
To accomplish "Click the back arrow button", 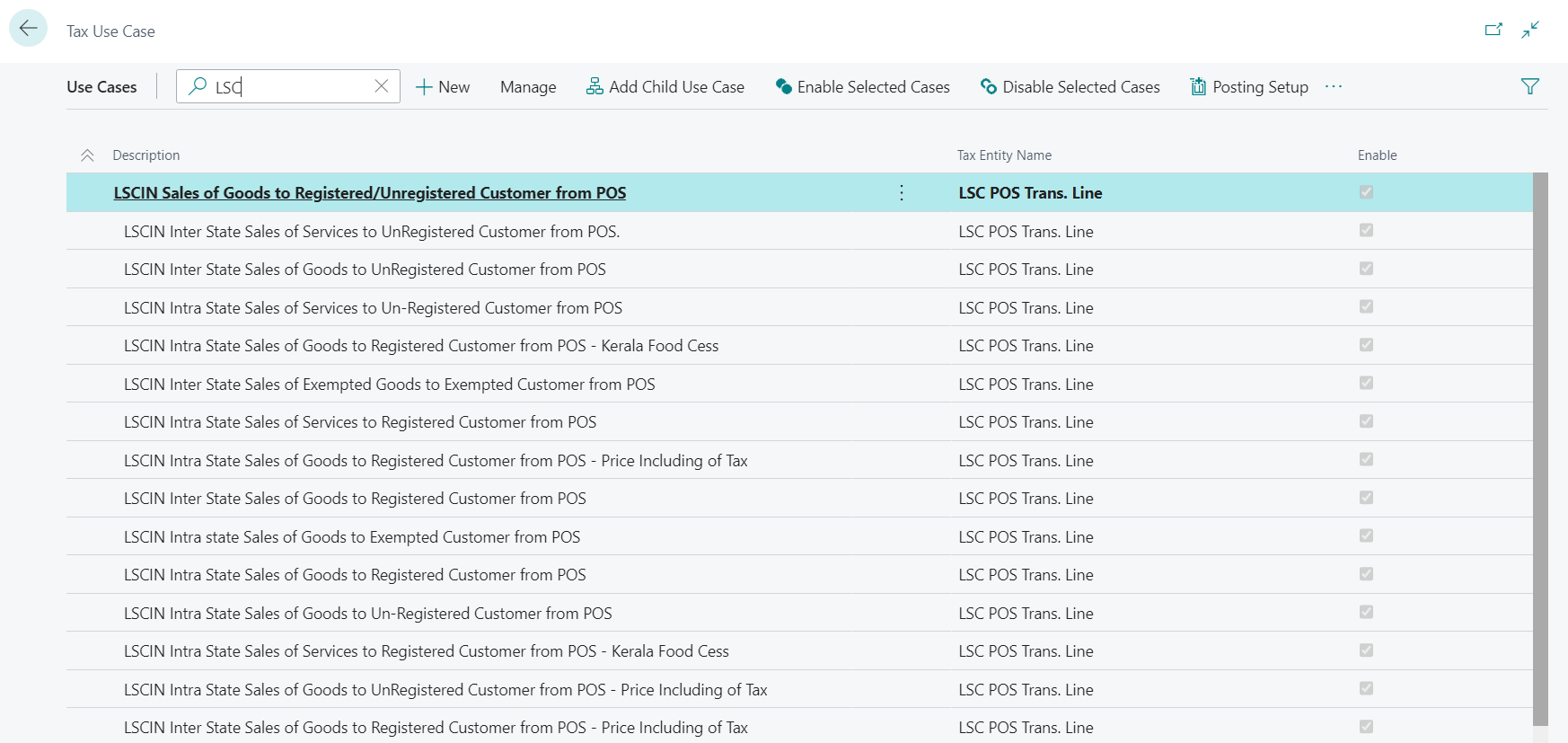I will point(28,29).
